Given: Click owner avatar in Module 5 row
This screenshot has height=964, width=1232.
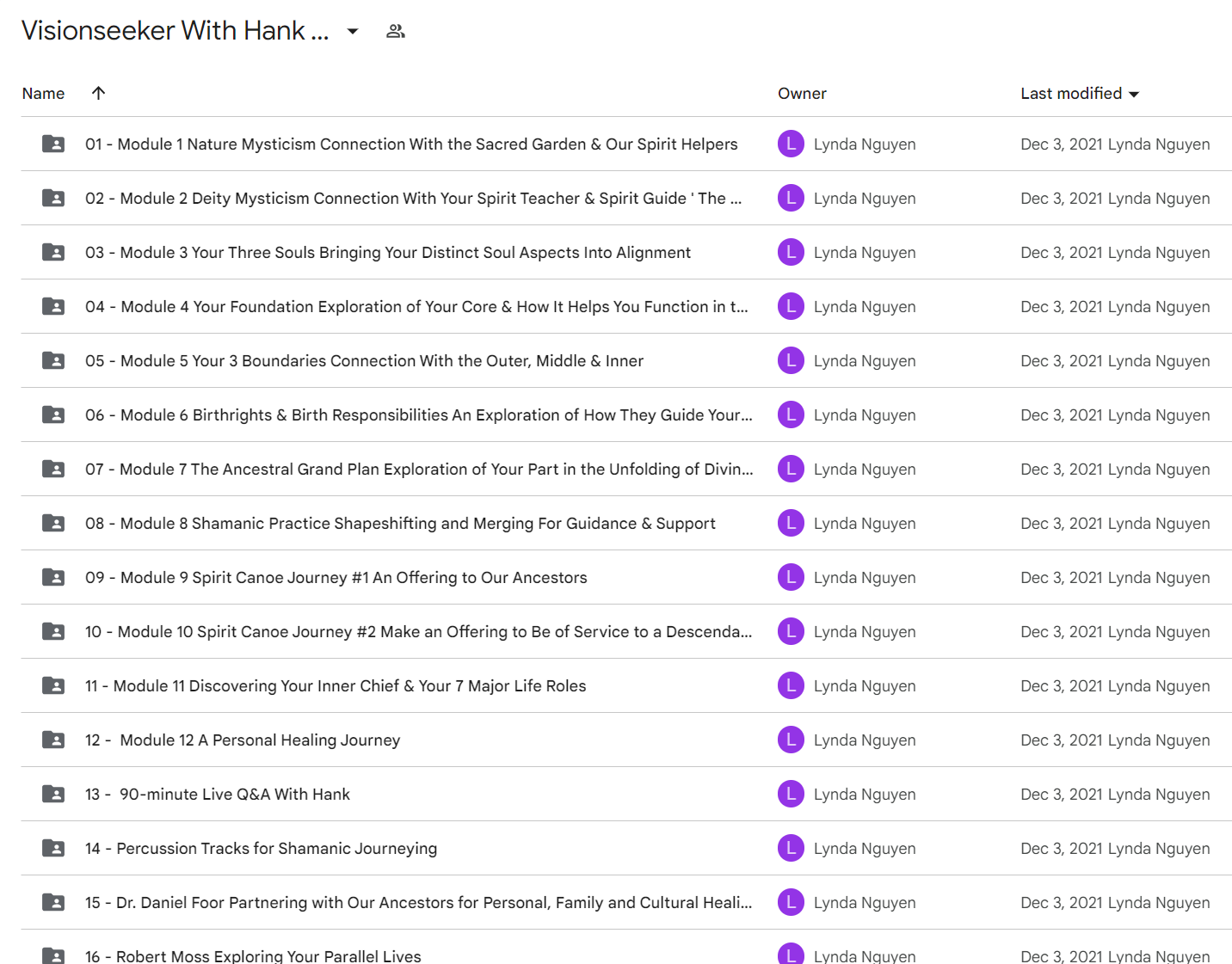Looking at the screenshot, I should pyautogui.click(x=791, y=360).
